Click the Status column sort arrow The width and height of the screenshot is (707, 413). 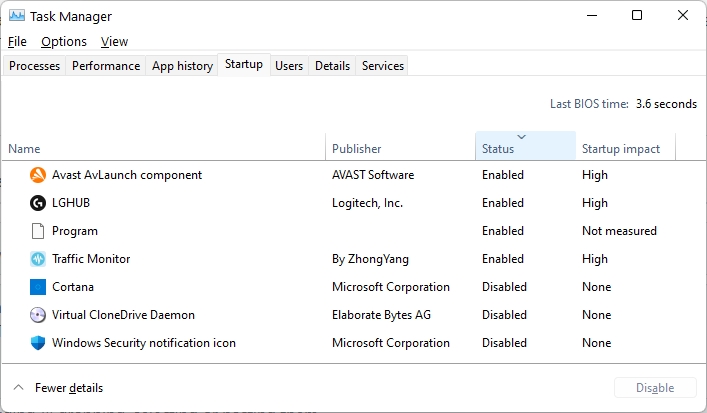click(522, 137)
